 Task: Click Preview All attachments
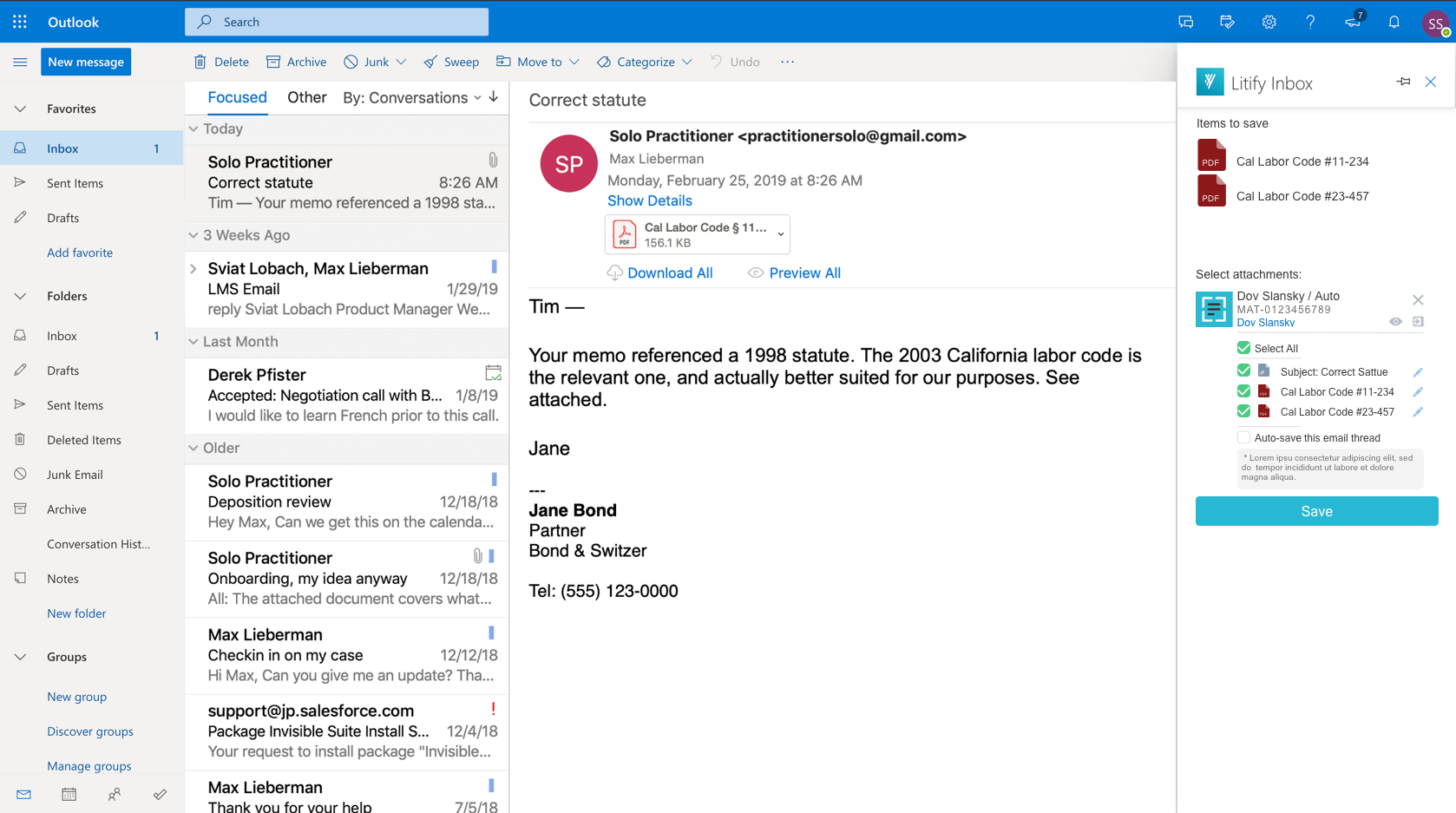794,272
